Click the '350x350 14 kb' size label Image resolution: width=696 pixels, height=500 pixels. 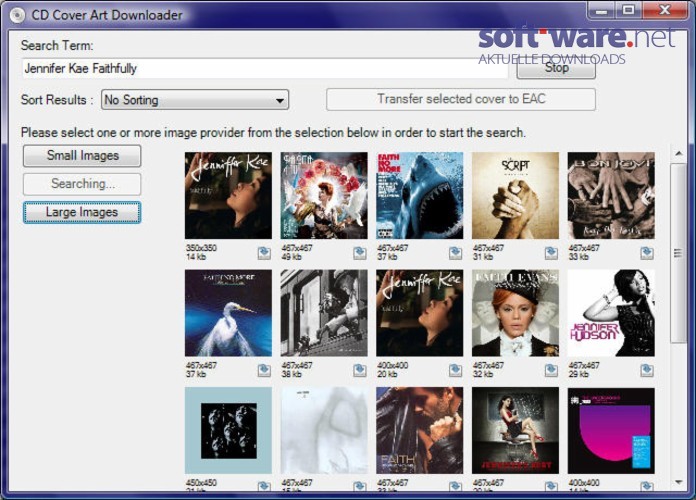tap(201, 252)
